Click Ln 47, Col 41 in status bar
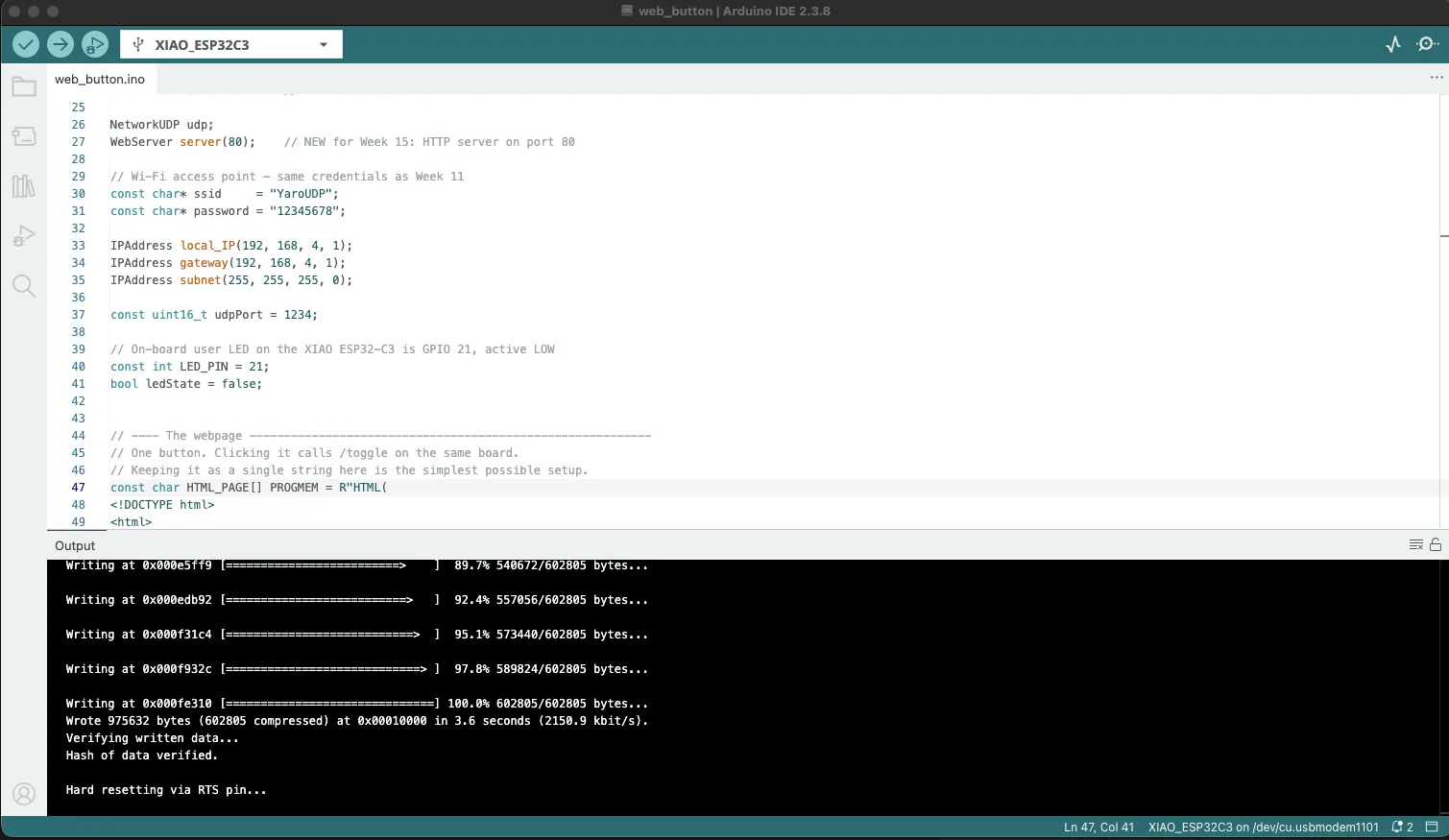The image size is (1449, 840). (x=1099, y=827)
